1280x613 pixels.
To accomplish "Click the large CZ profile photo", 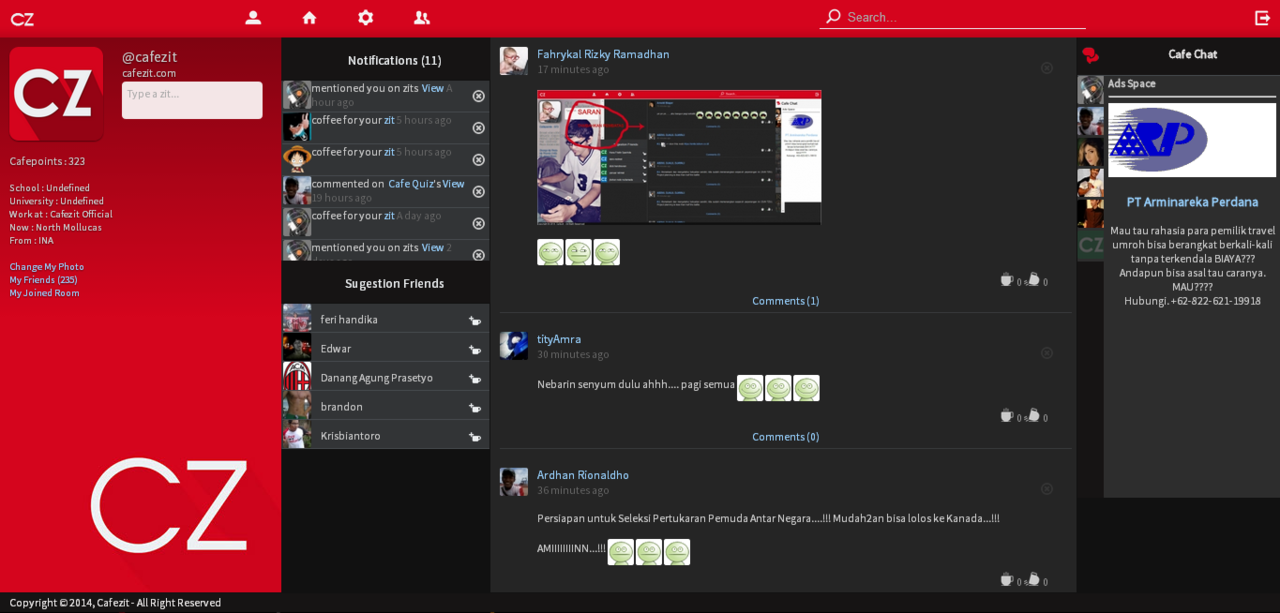I will pos(56,94).
